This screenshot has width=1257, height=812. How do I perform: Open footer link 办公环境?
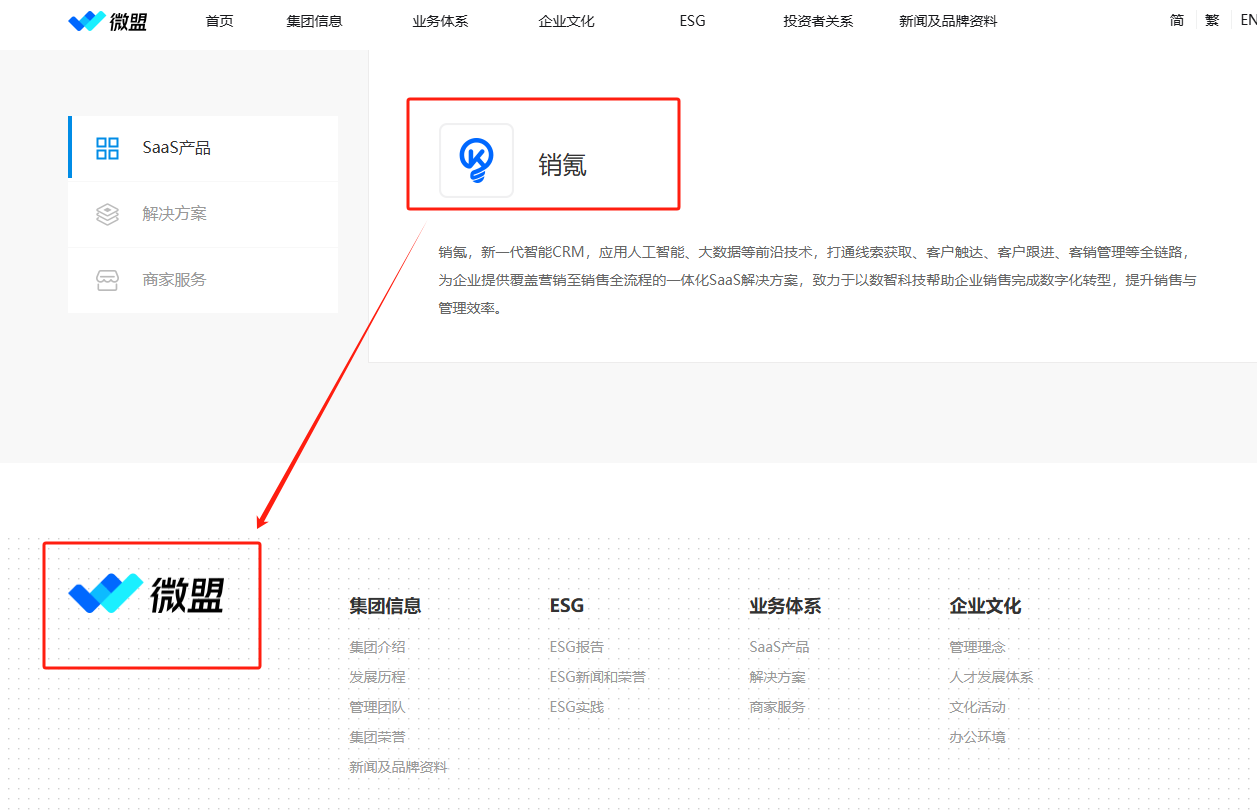[x=977, y=737]
